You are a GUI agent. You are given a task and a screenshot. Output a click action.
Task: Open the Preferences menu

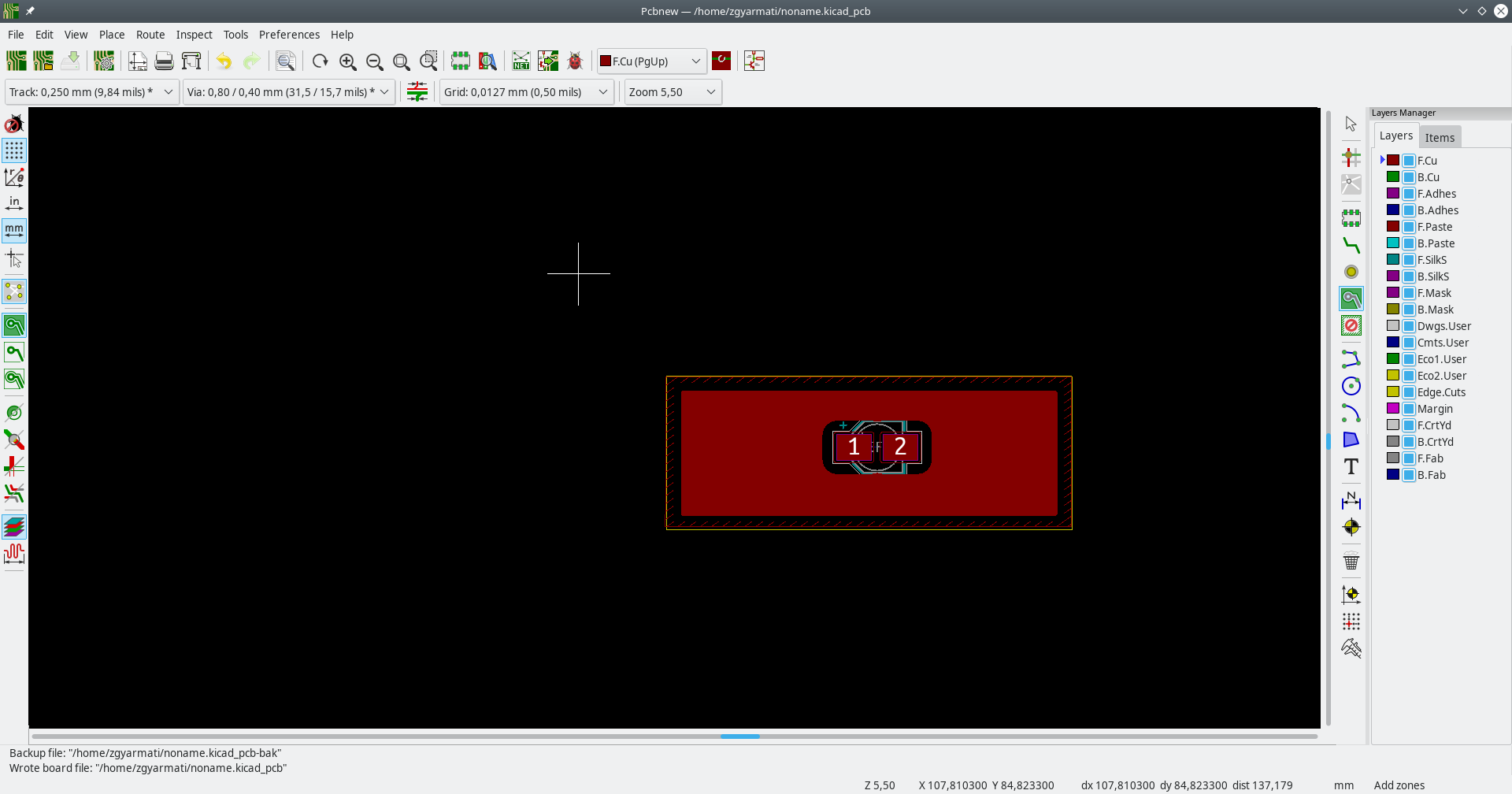coord(289,35)
